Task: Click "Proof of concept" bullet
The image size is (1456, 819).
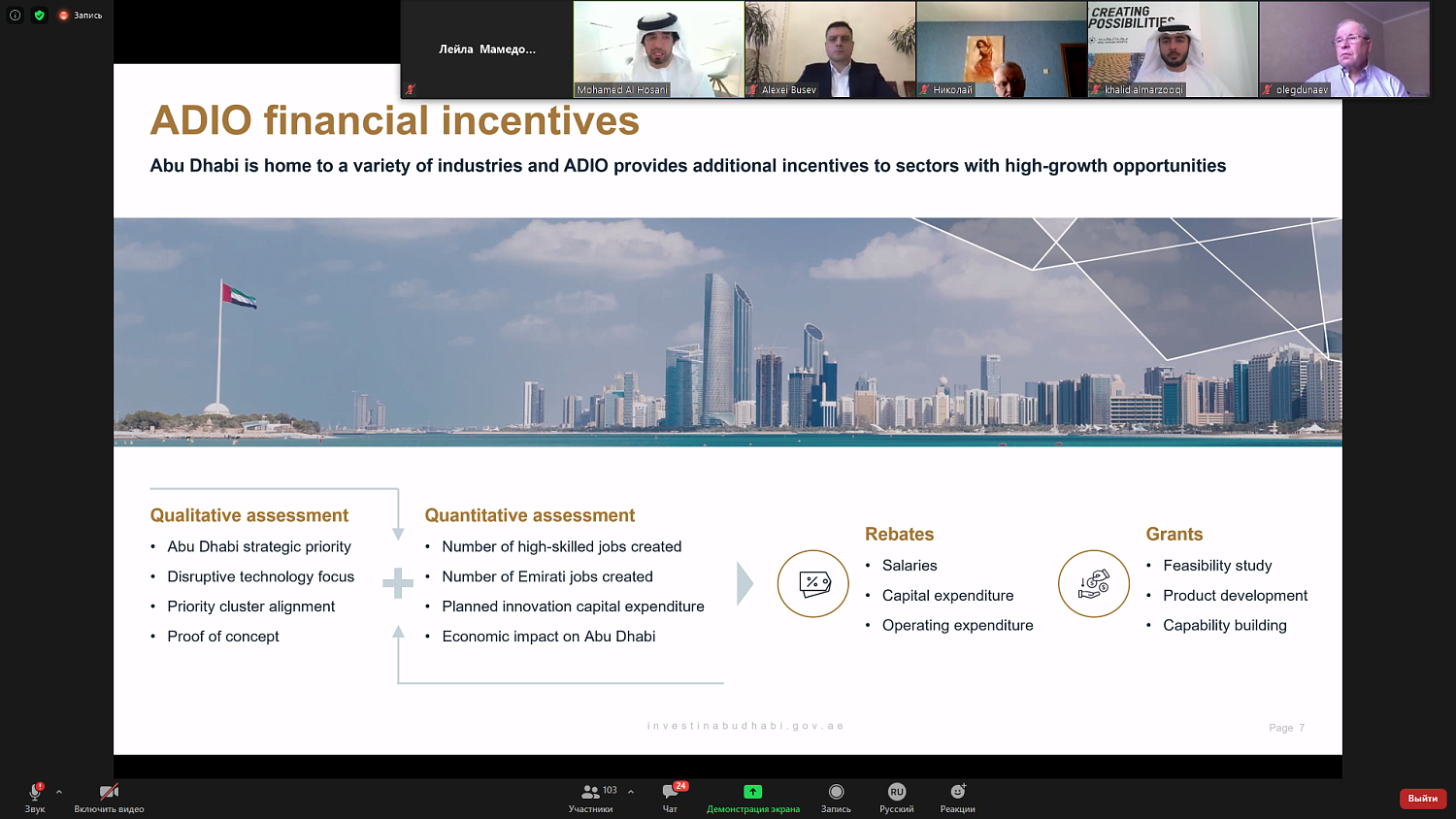Action: [223, 637]
